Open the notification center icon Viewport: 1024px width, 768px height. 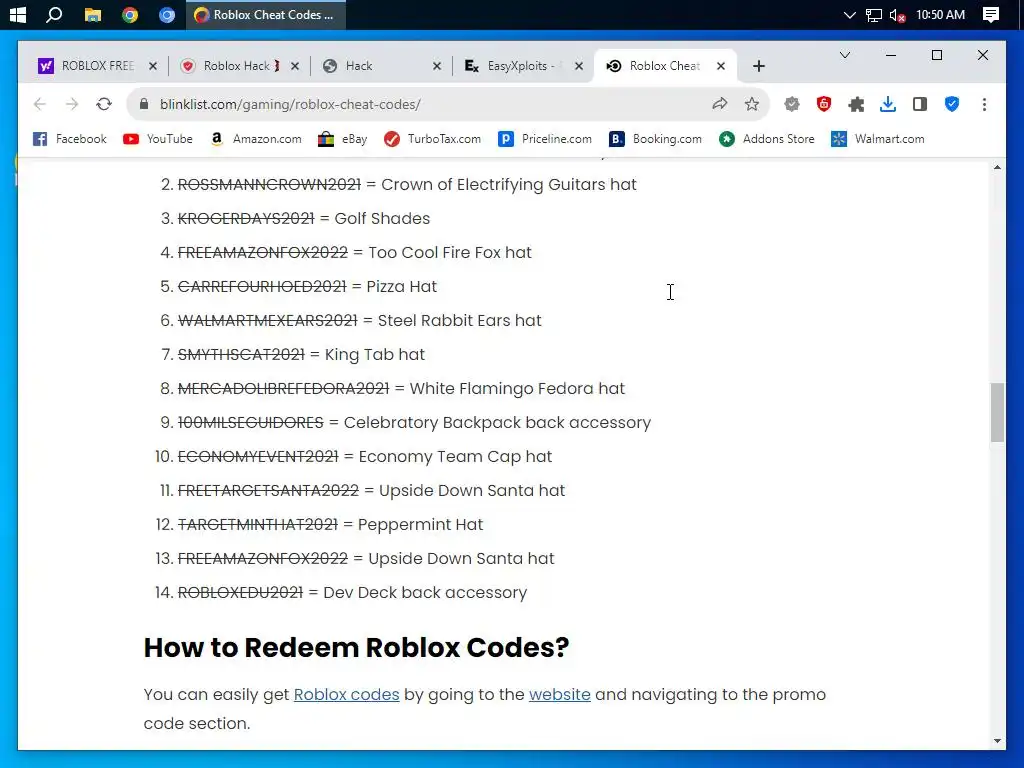[x=991, y=14]
